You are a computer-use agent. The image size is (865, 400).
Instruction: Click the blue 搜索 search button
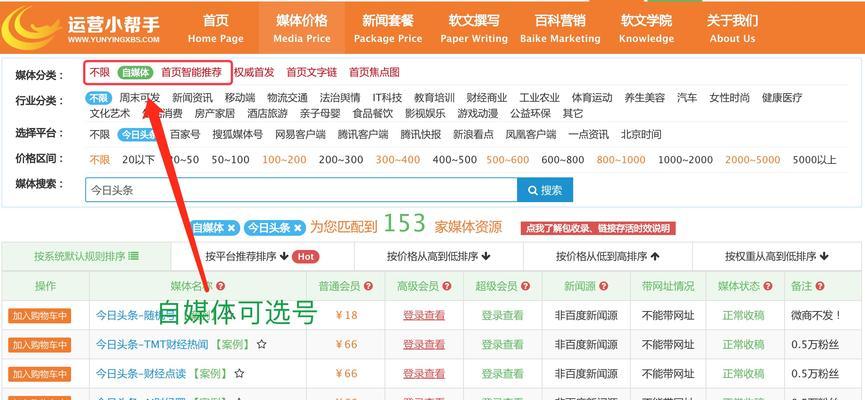pyautogui.click(x=545, y=190)
